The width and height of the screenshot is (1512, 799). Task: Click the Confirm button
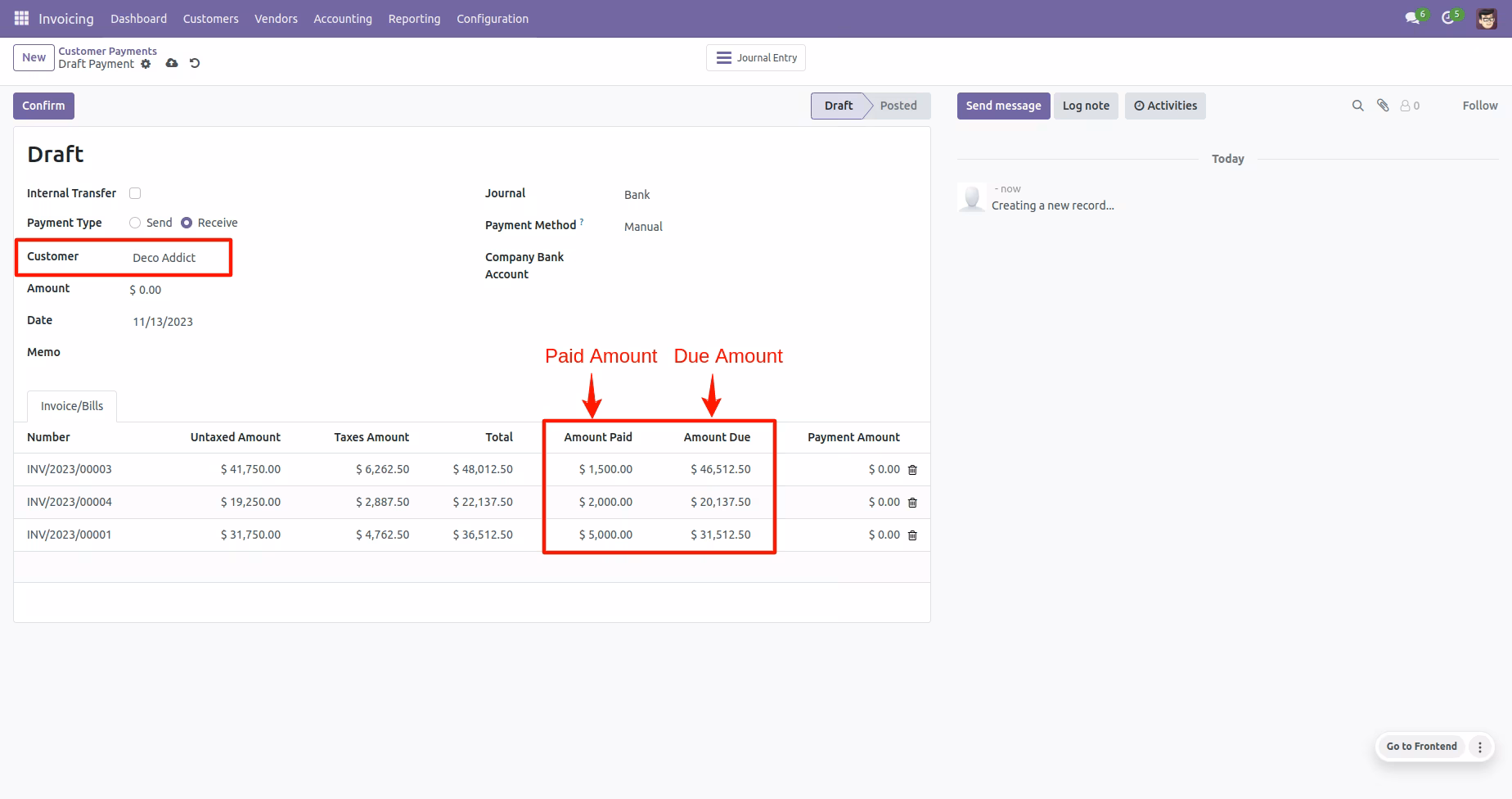click(43, 106)
